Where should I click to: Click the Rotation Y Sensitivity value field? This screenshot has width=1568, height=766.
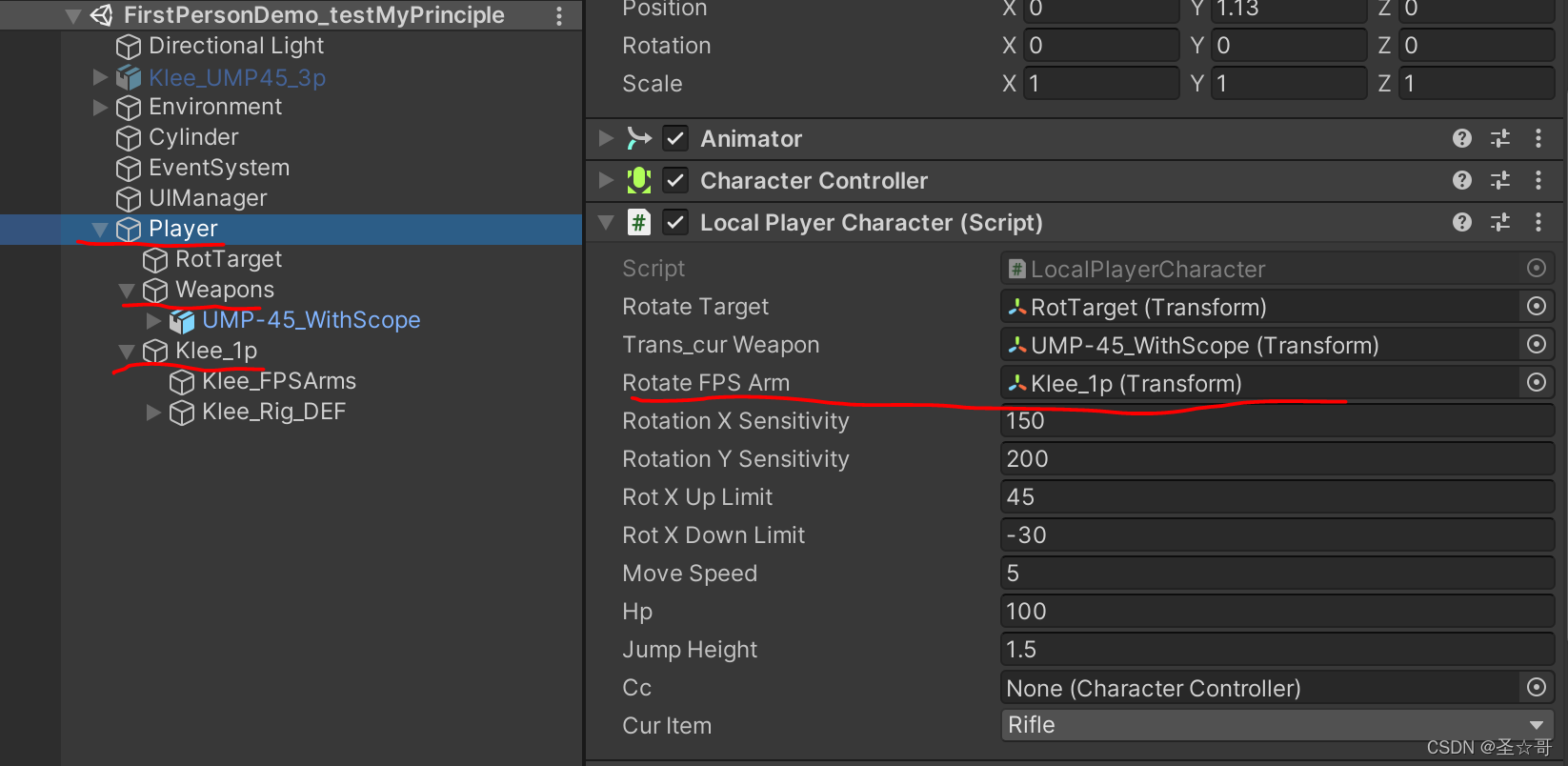tap(1277, 458)
